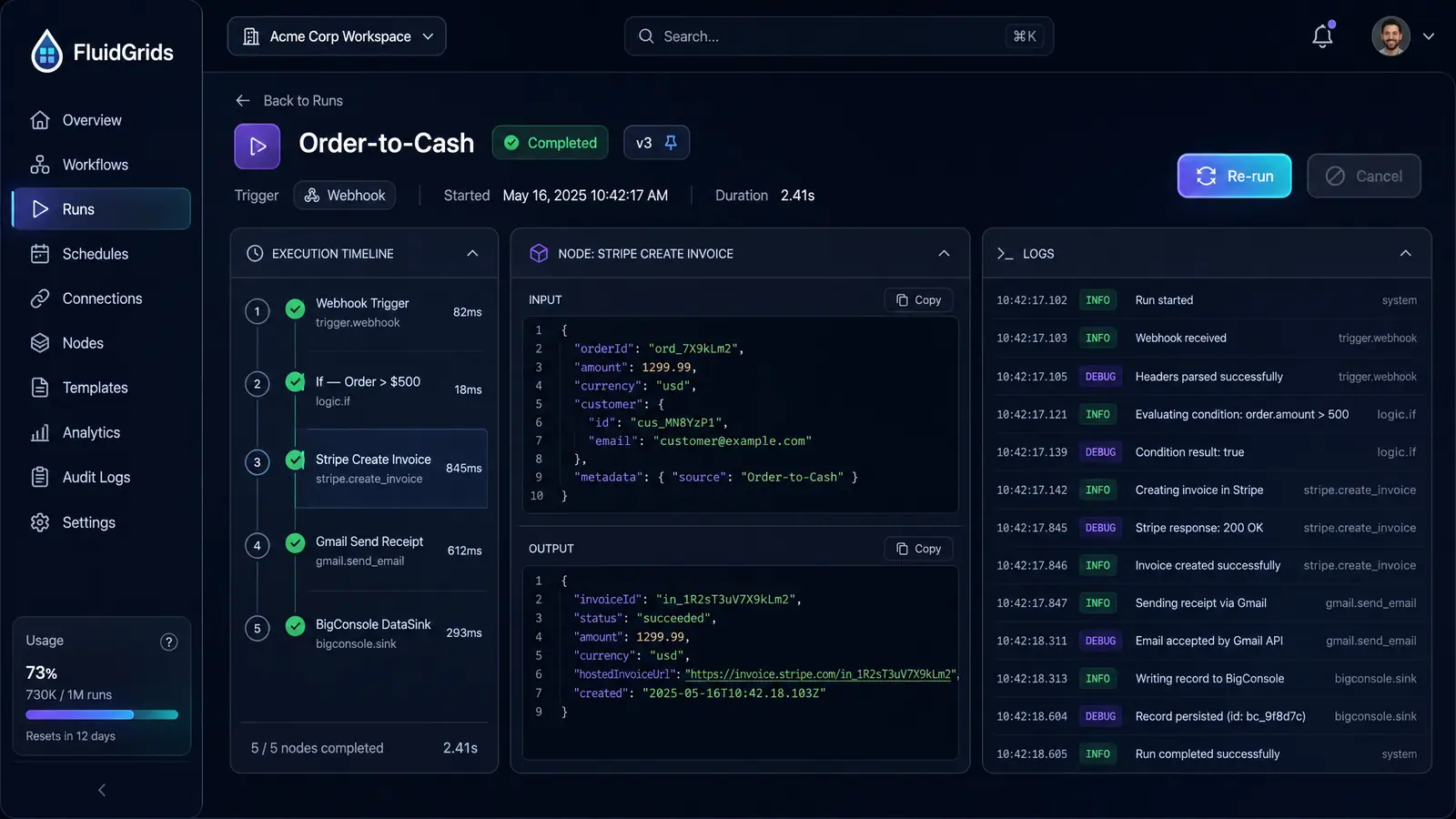Click step number 5 circle in timeline

click(258, 628)
